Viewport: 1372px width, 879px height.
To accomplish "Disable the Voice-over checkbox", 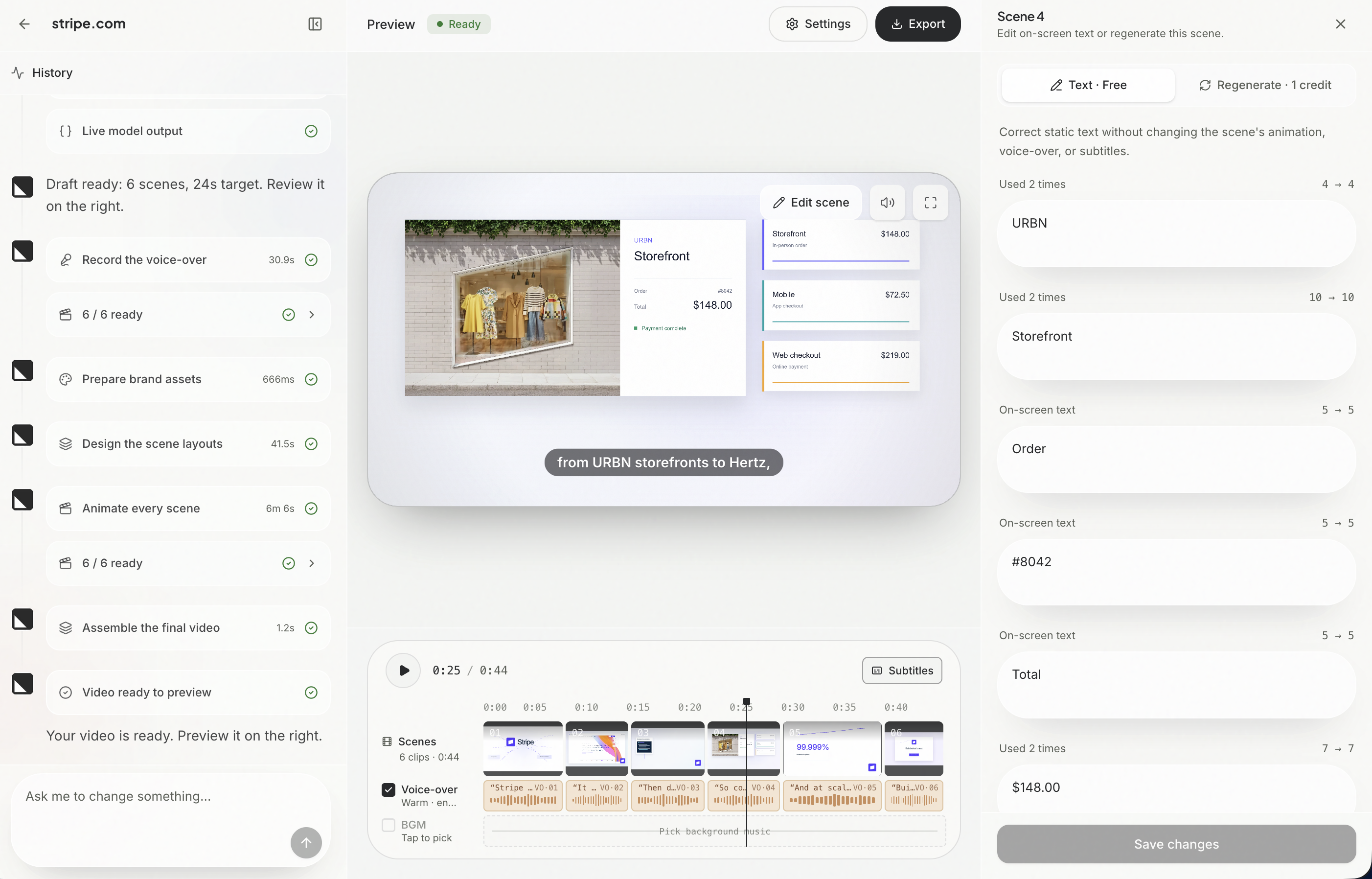I will coord(389,790).
